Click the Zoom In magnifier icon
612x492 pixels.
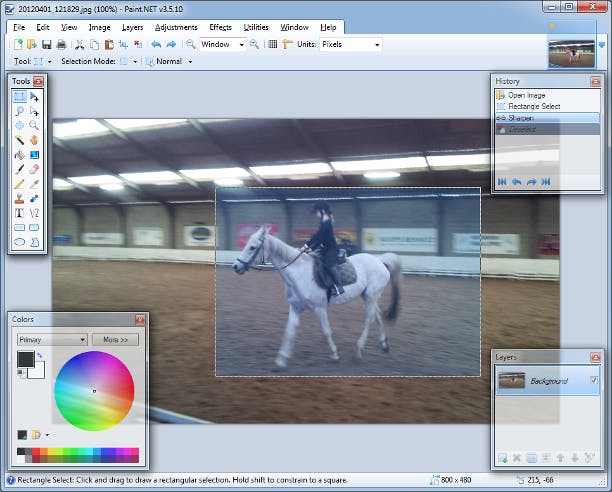point(254,44)
